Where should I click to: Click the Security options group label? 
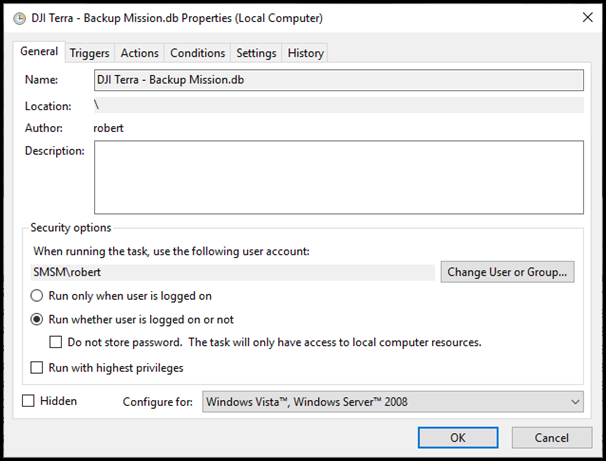tap(71, 228)
